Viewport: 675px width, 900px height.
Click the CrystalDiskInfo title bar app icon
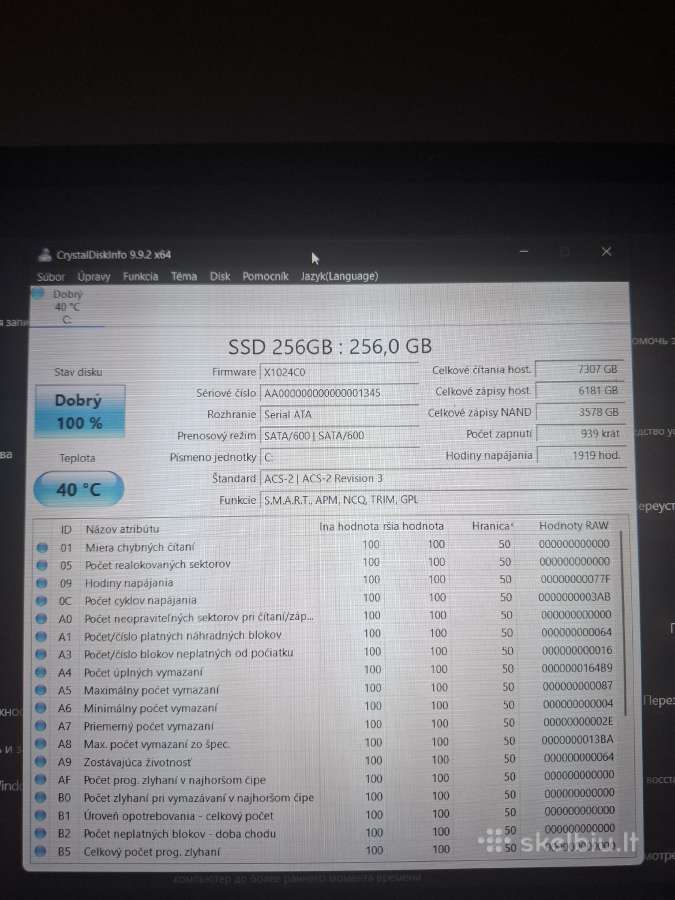44,255
